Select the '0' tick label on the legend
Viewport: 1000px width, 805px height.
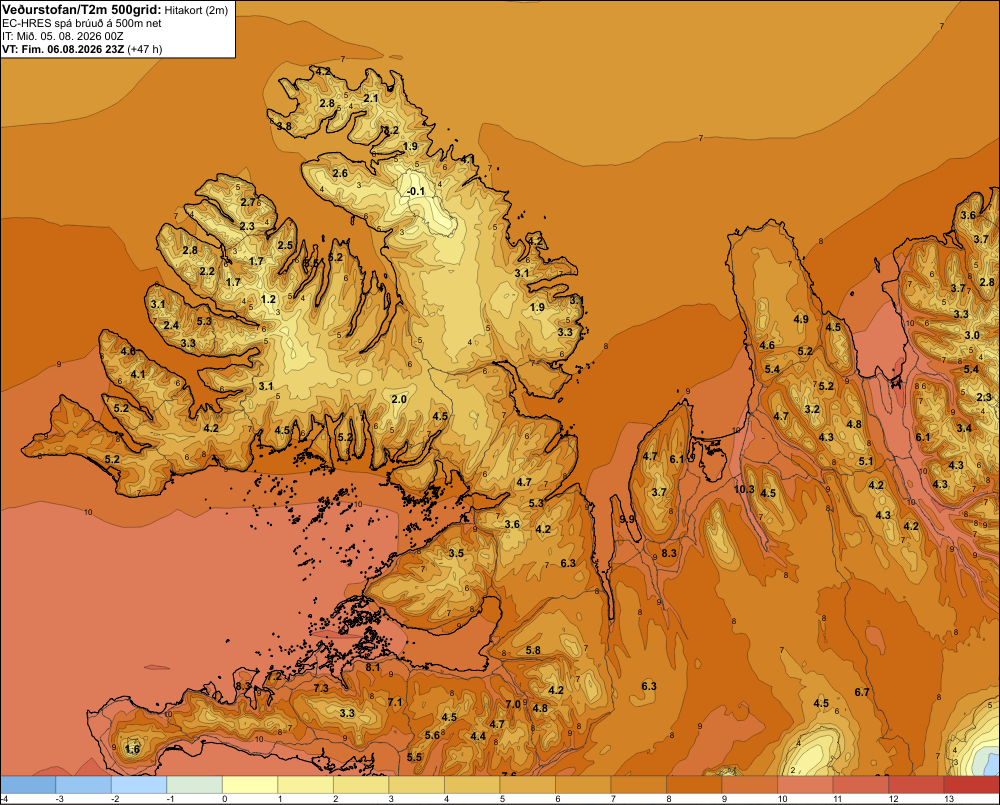[x=224, y=799]
